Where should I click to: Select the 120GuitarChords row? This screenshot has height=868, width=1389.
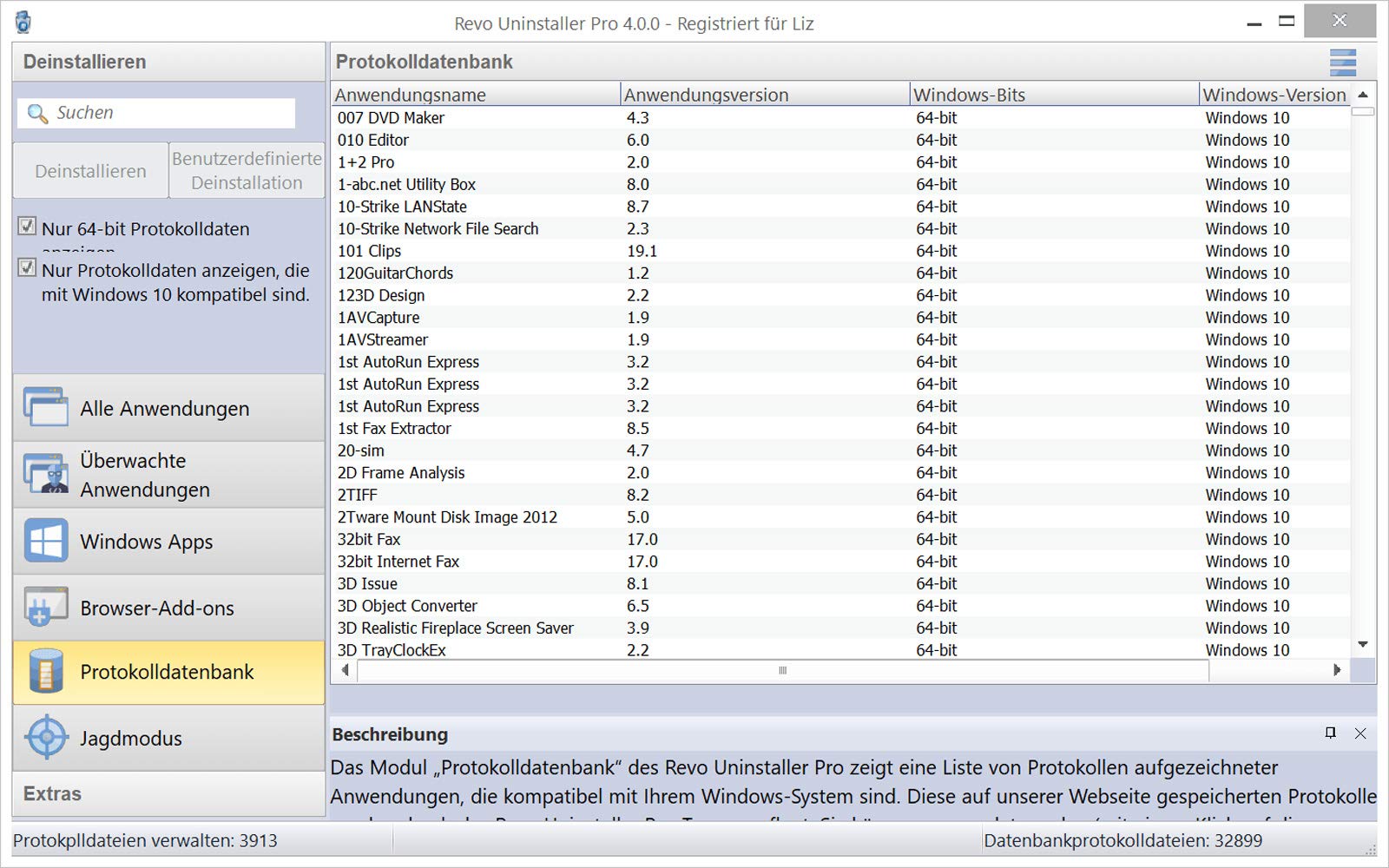click(840, 273)
